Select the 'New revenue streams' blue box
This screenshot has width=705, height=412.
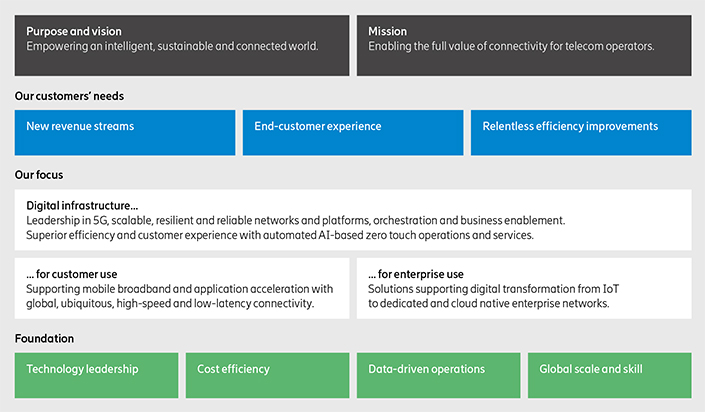125,133
